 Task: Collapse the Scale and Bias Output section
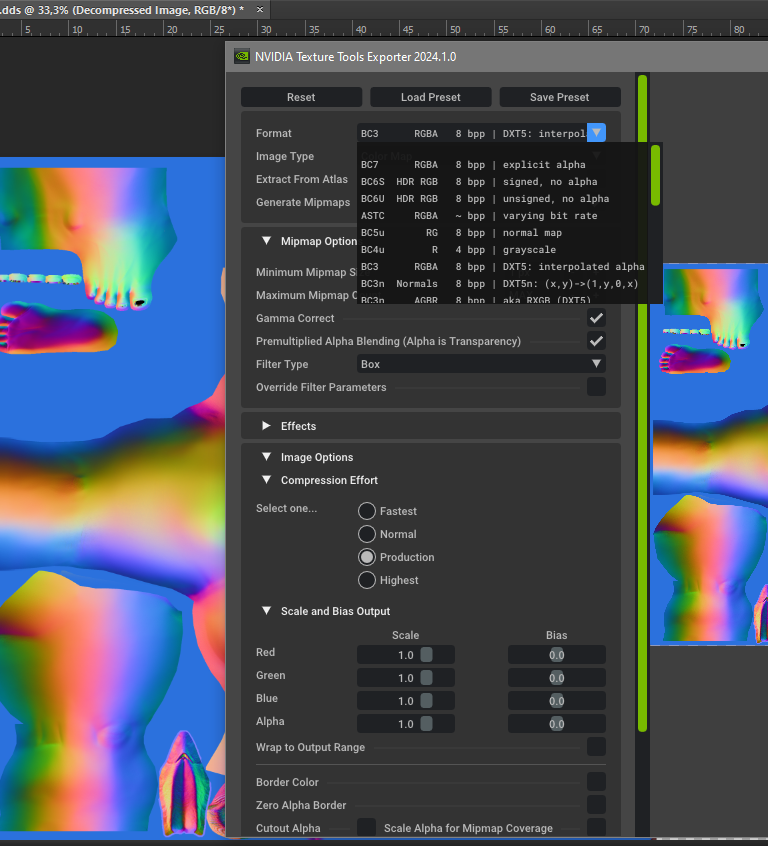(267, 611)
